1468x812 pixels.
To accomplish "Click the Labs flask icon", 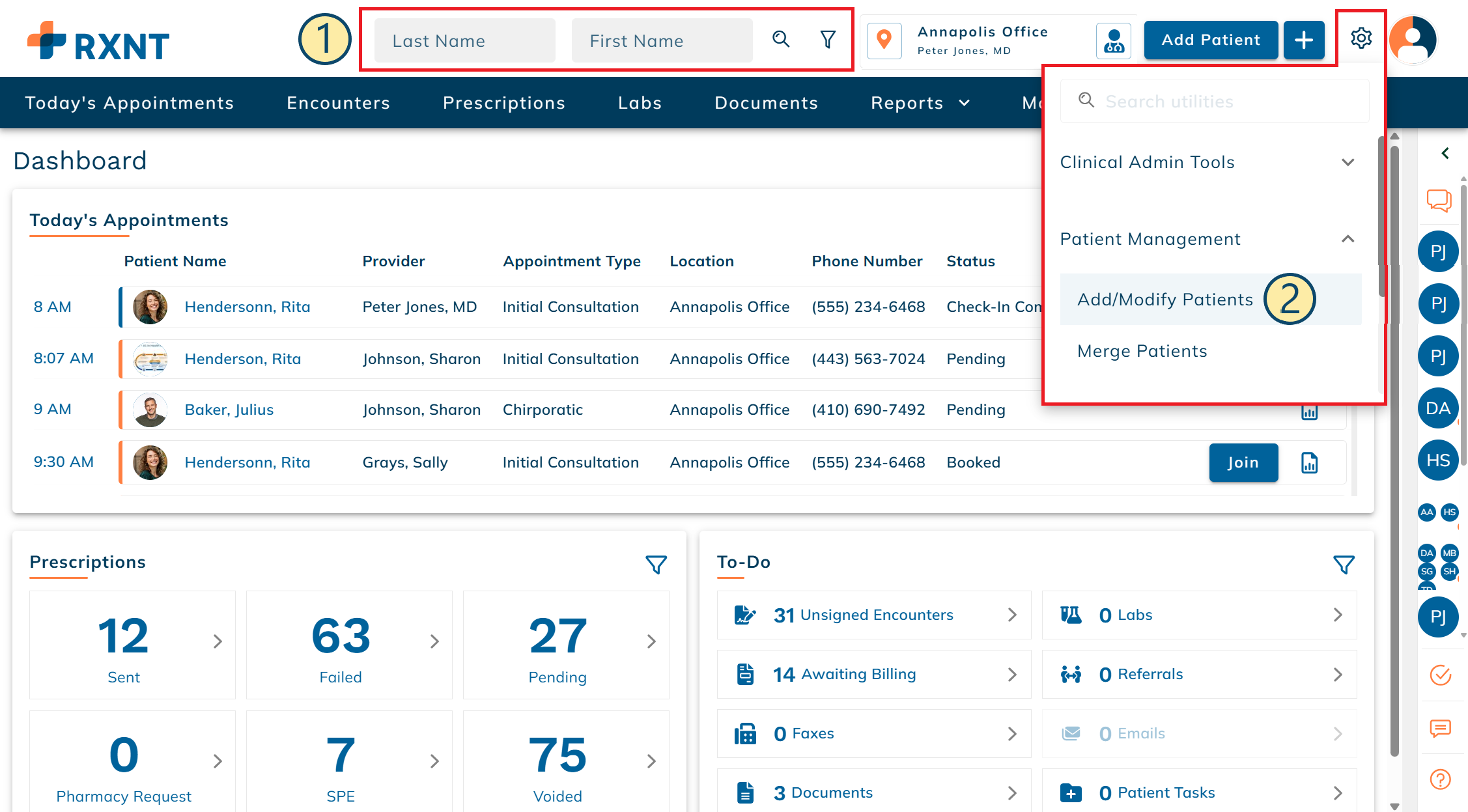I will [1071, 615].
